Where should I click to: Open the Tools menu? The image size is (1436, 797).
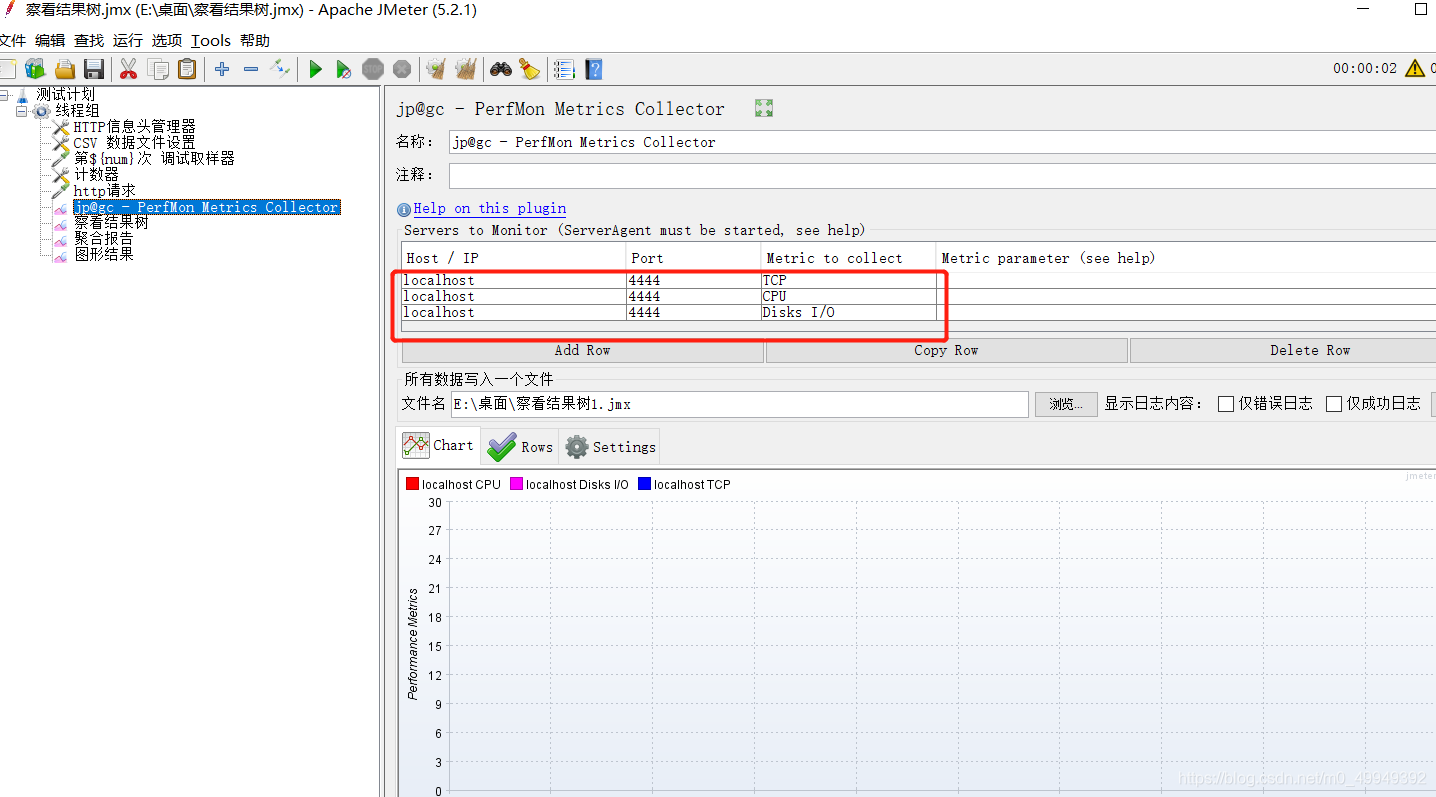point(211,40)
